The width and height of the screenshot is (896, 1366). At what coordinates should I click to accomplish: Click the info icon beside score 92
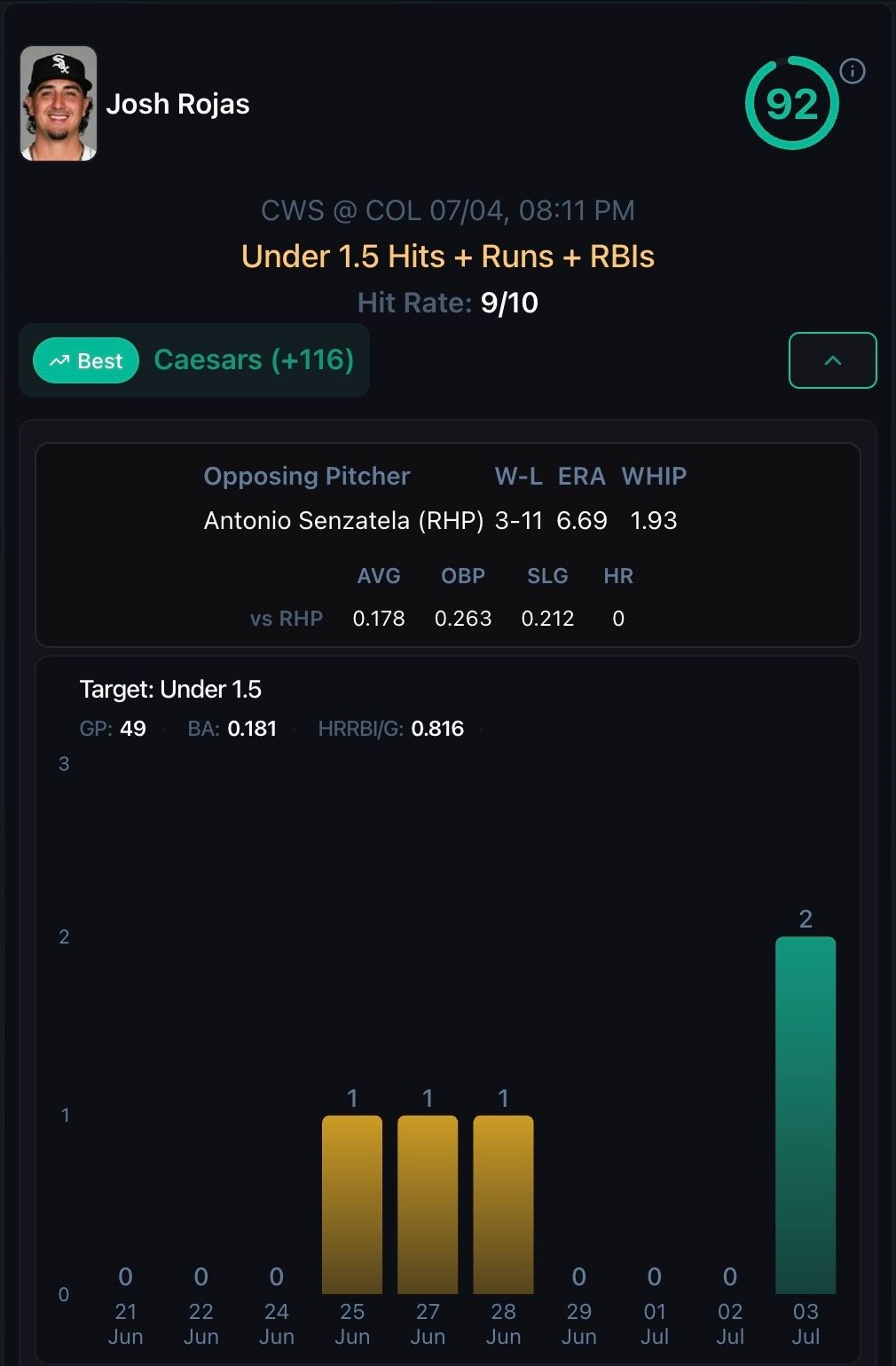(x=853, y=71)
